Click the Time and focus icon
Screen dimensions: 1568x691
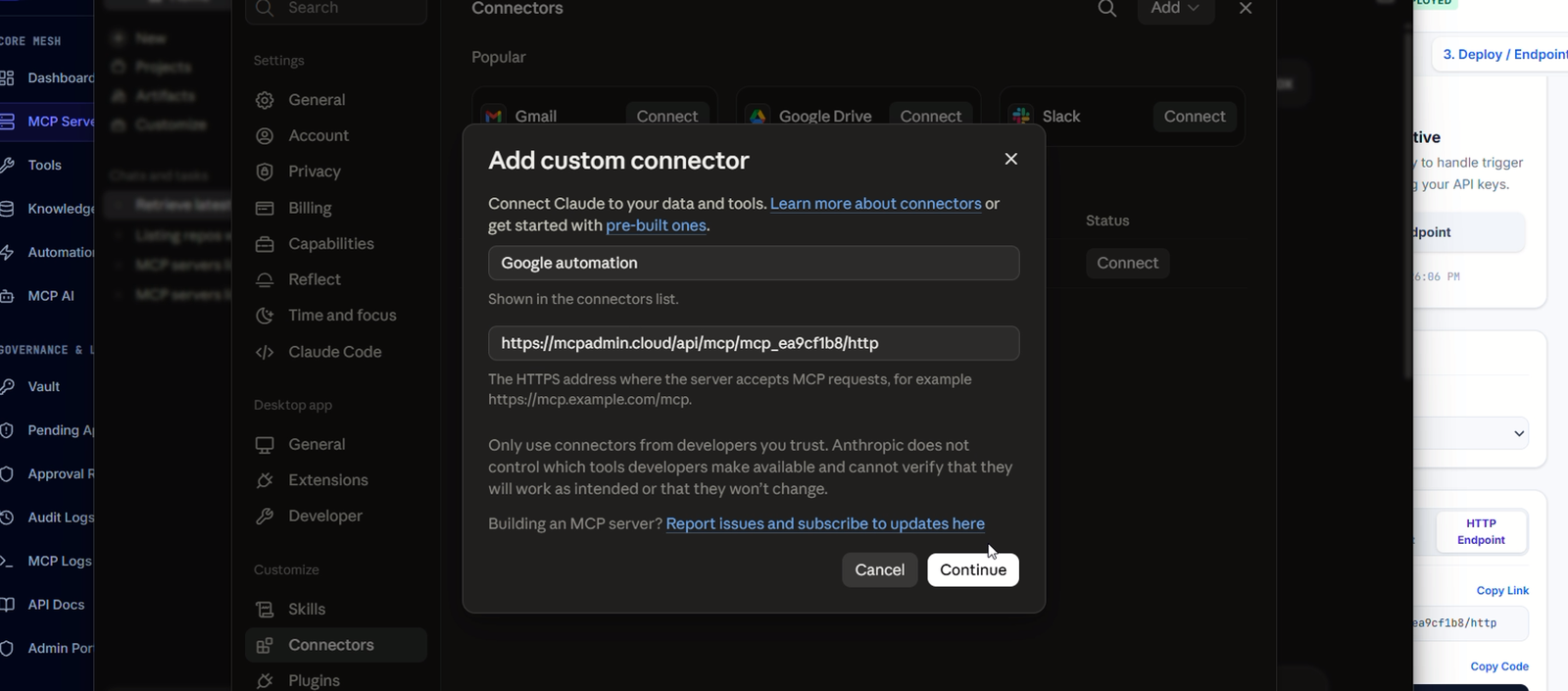265,315
